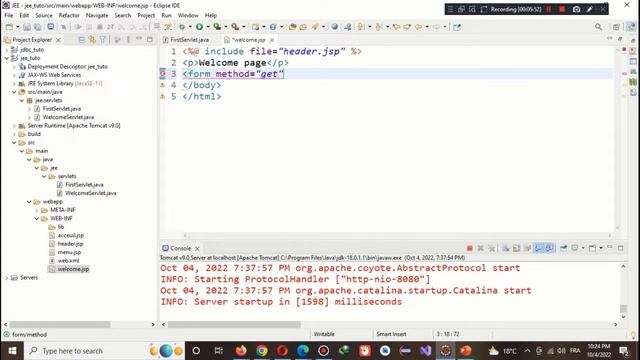This screenshot has height=360, width=640.
Task: Open the Project Explorer filter icon
Action: click(103, 40)
